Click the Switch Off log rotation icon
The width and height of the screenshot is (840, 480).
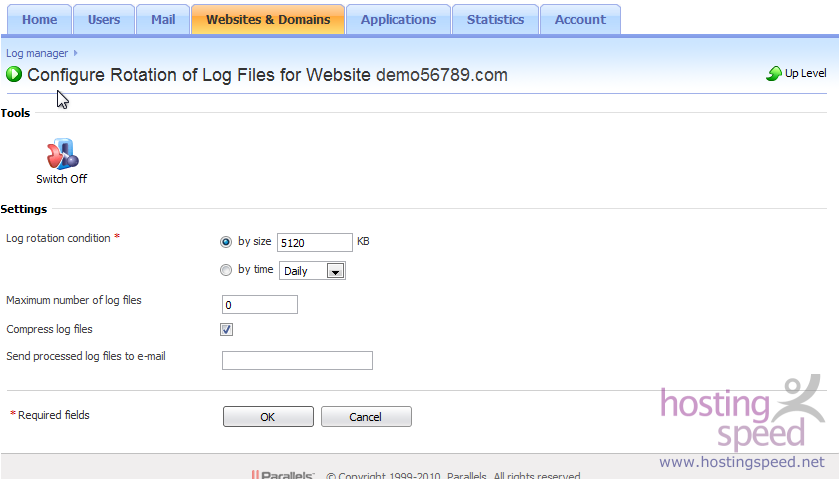[63, 154]
